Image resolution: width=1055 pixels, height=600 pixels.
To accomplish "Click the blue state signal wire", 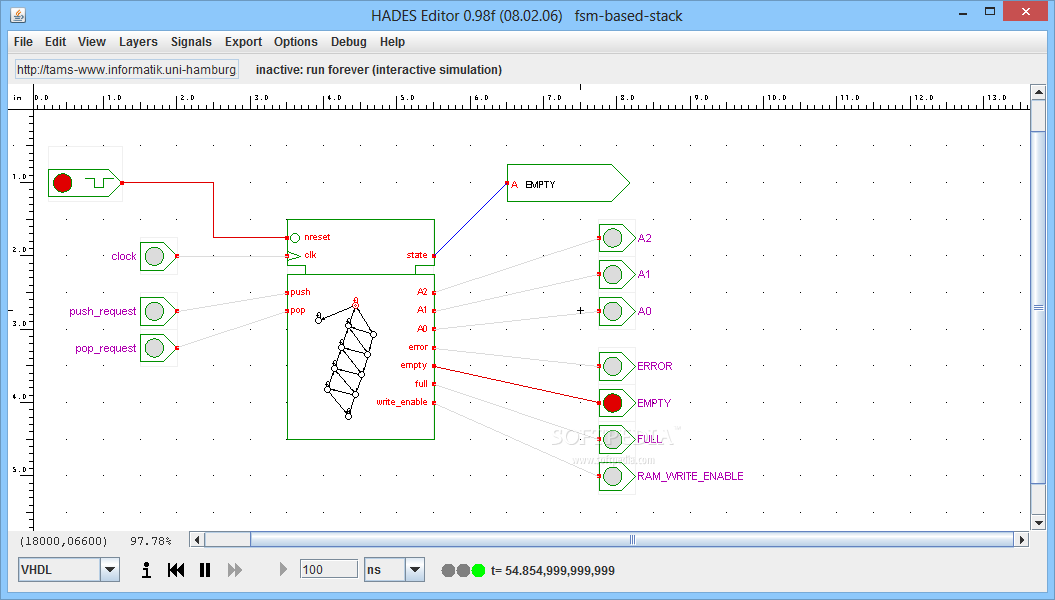I will click(x=471, y=219).
